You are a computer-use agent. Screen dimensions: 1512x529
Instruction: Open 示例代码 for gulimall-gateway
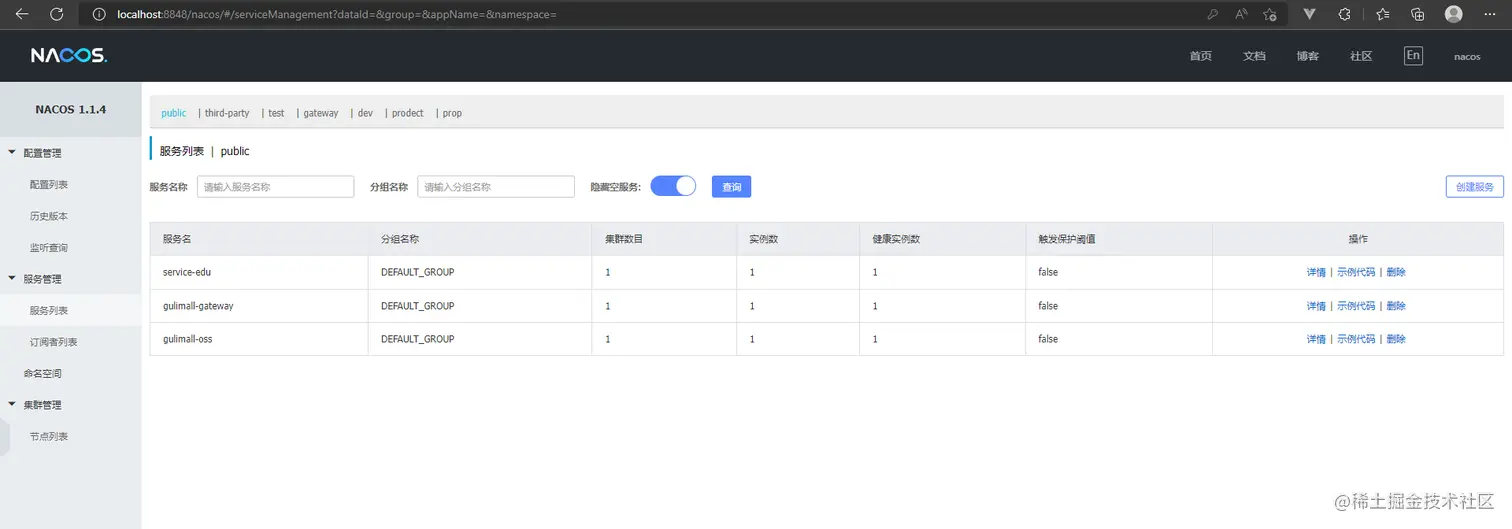coord(1356,306)
